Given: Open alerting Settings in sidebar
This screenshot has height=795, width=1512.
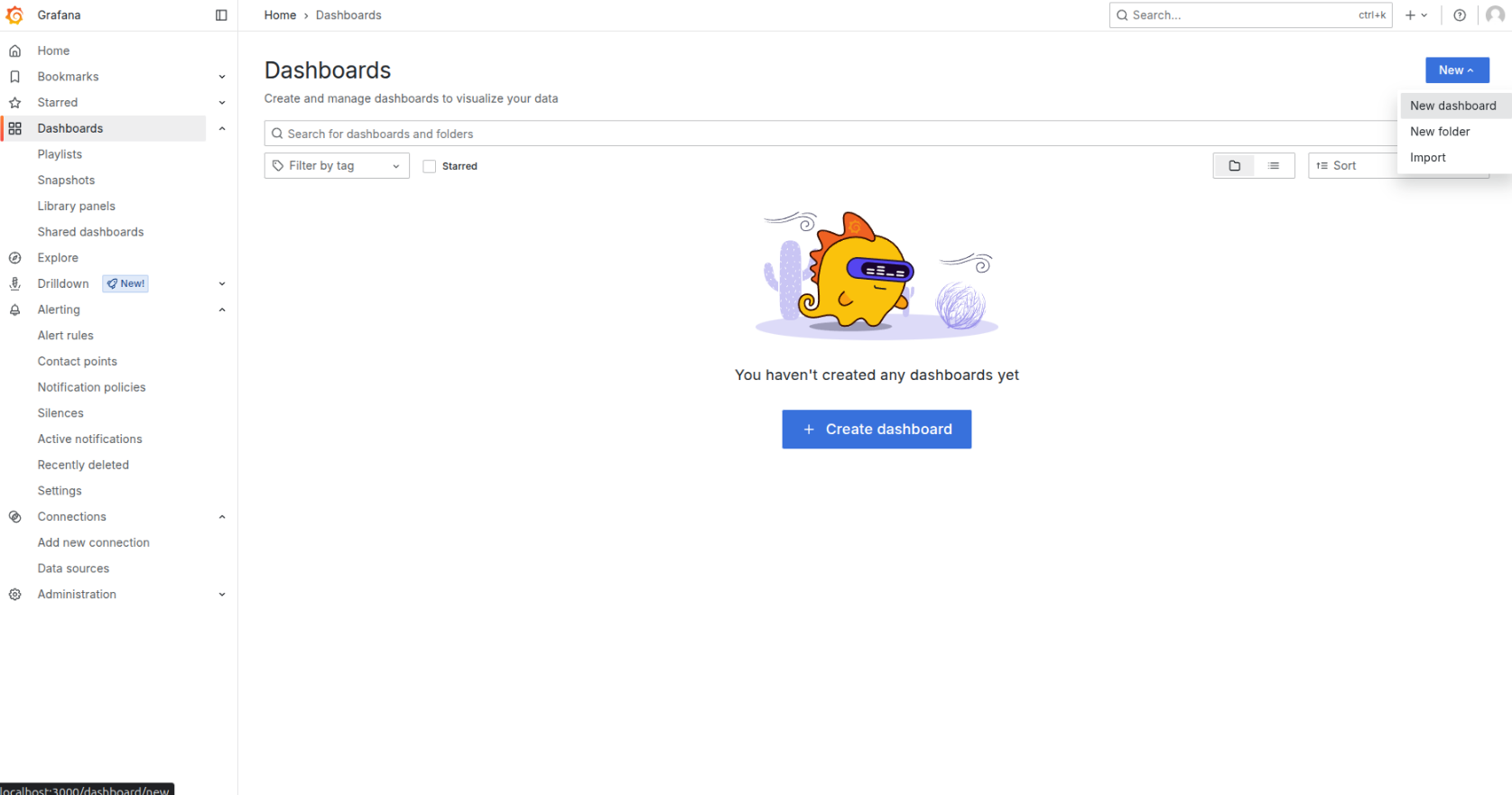Looking at the screenshot, I should 60,491.
